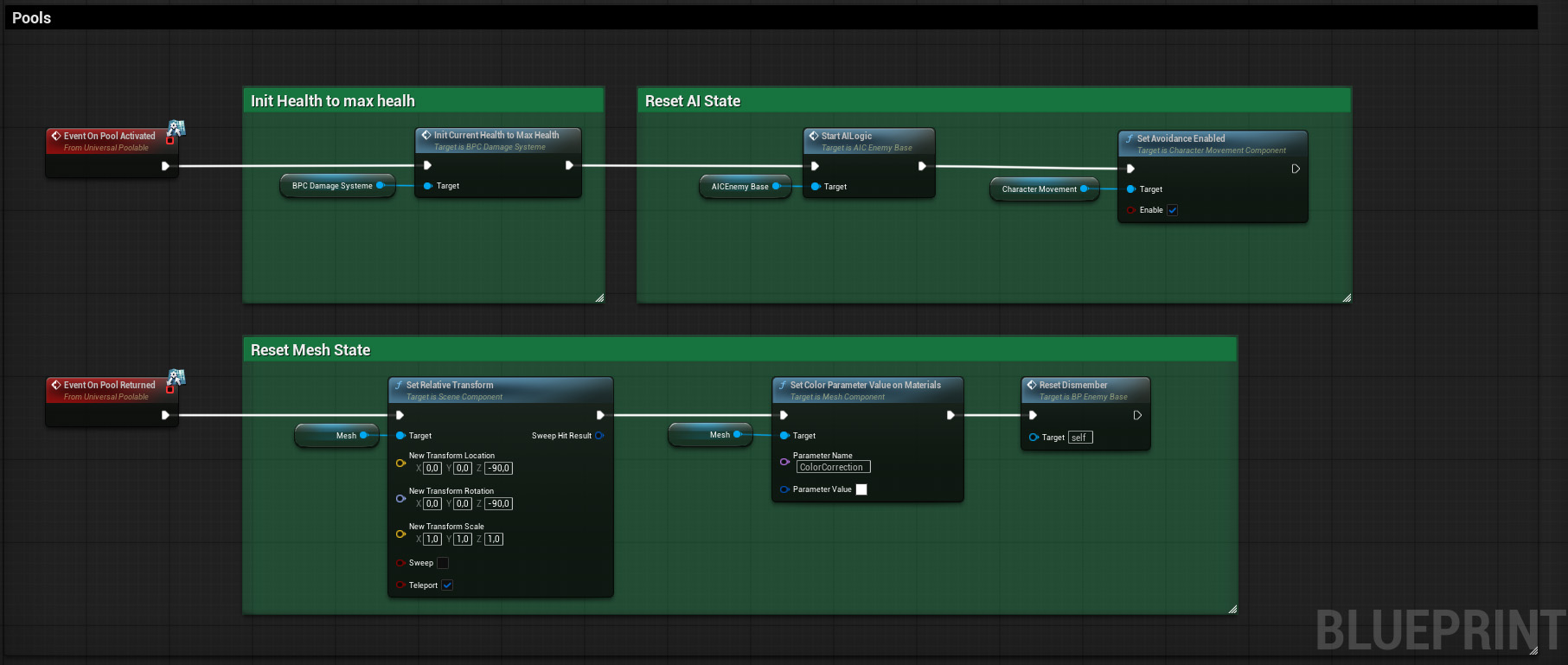Screen dimensions: 1568x665
Task: Click resize handle of Init Health comment box
Action: (x=599, y=297)
